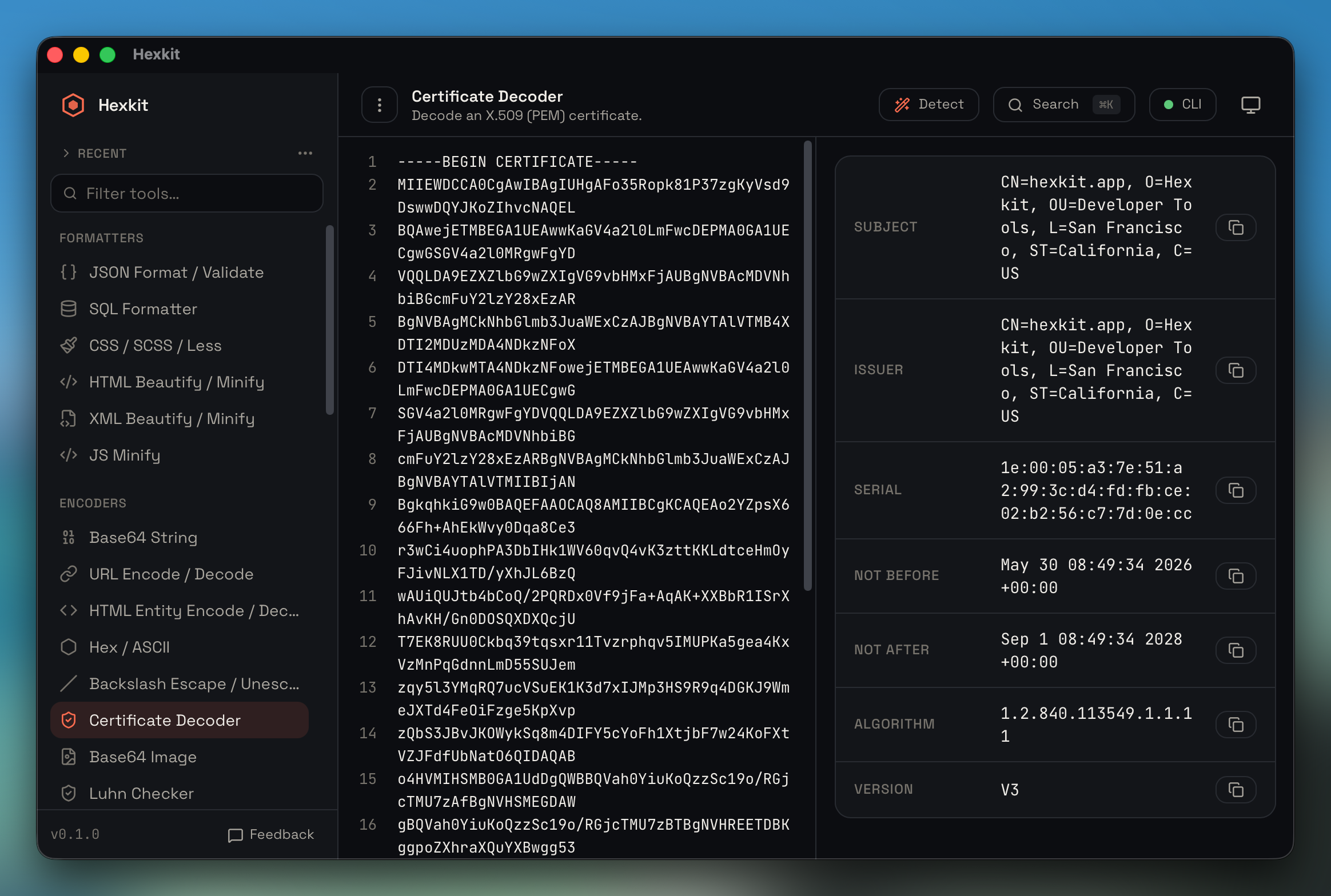Click the ENCODERS section heading
Image resolution: width=1331 pixels, height=896 pixels.
click(x=93, y=503)
